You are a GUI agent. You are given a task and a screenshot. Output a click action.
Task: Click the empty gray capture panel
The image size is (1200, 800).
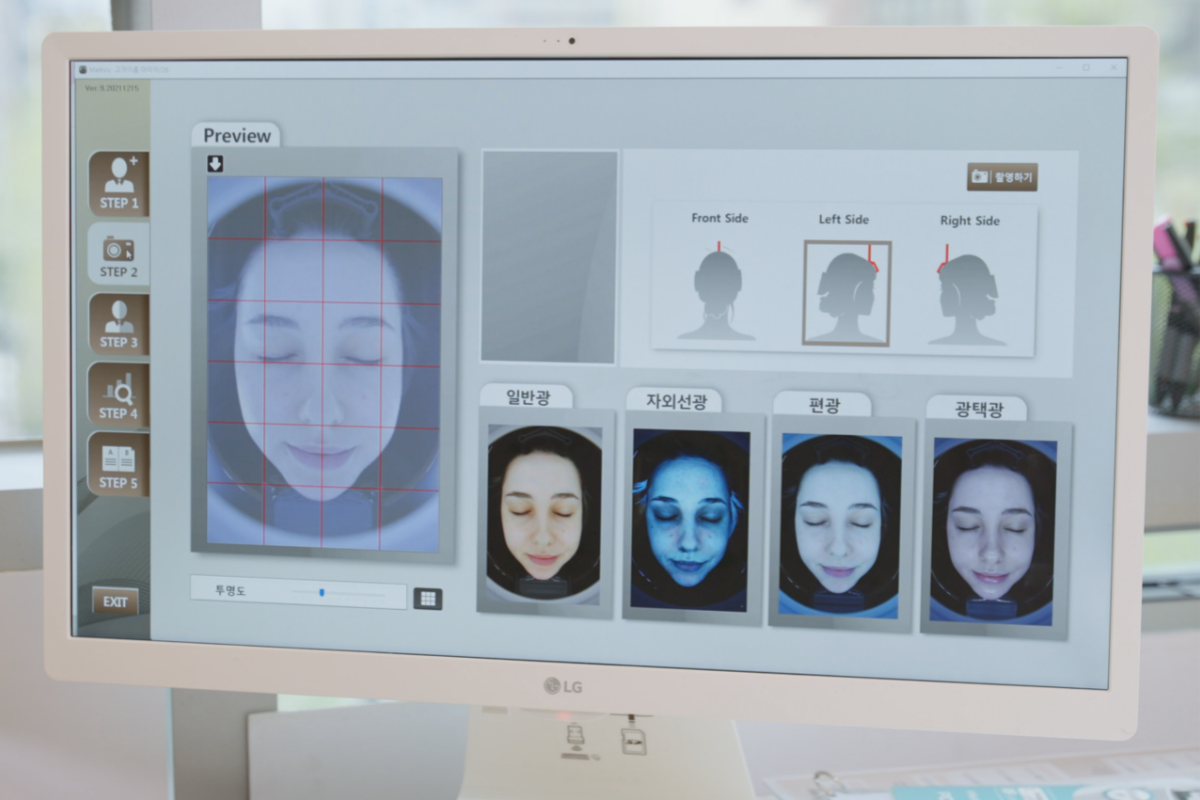[549, 256]
